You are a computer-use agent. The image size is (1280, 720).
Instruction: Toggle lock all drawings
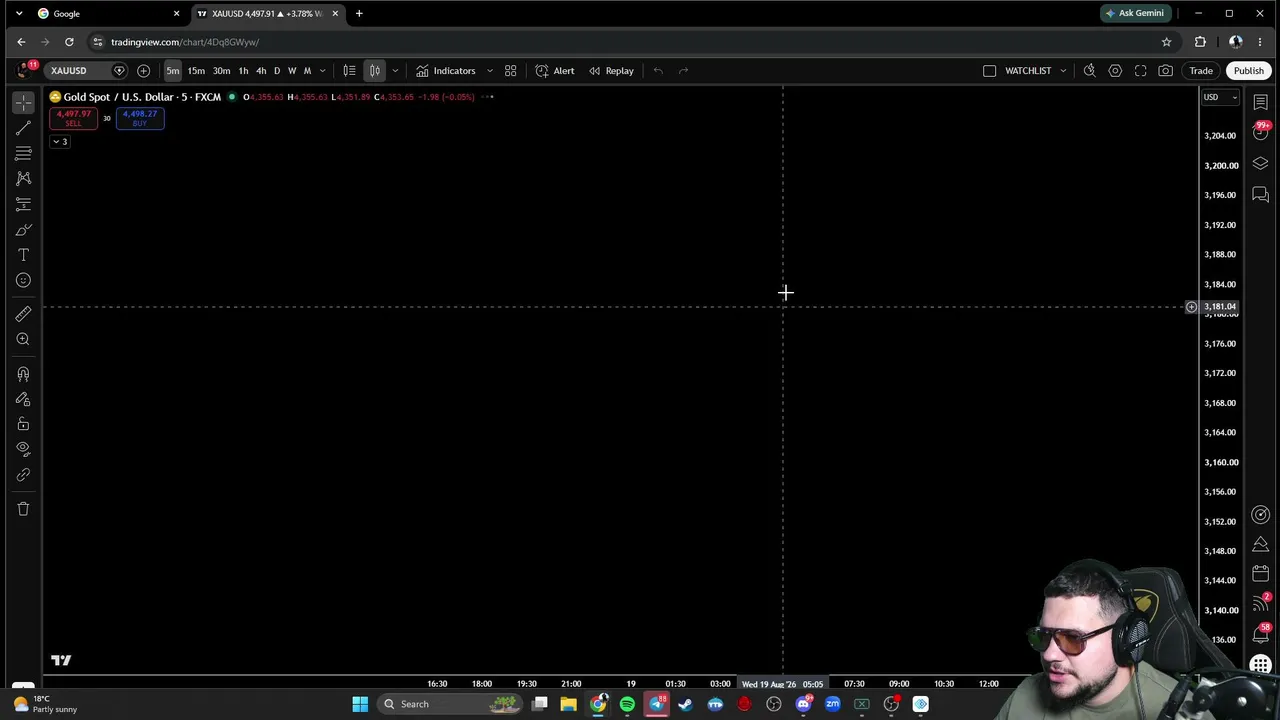tap(23, 424)
